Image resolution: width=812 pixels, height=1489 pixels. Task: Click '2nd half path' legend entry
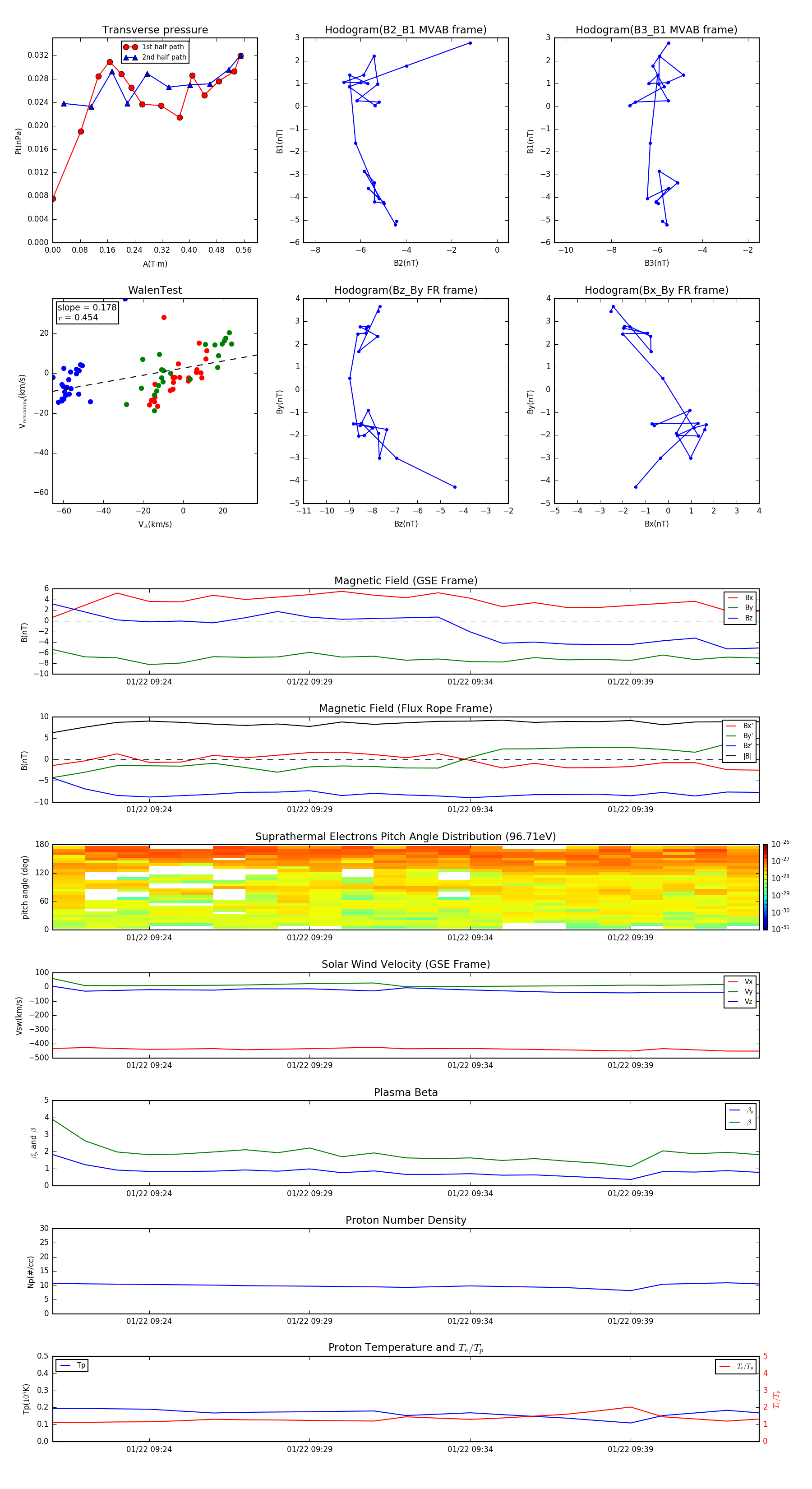(155, 57)
